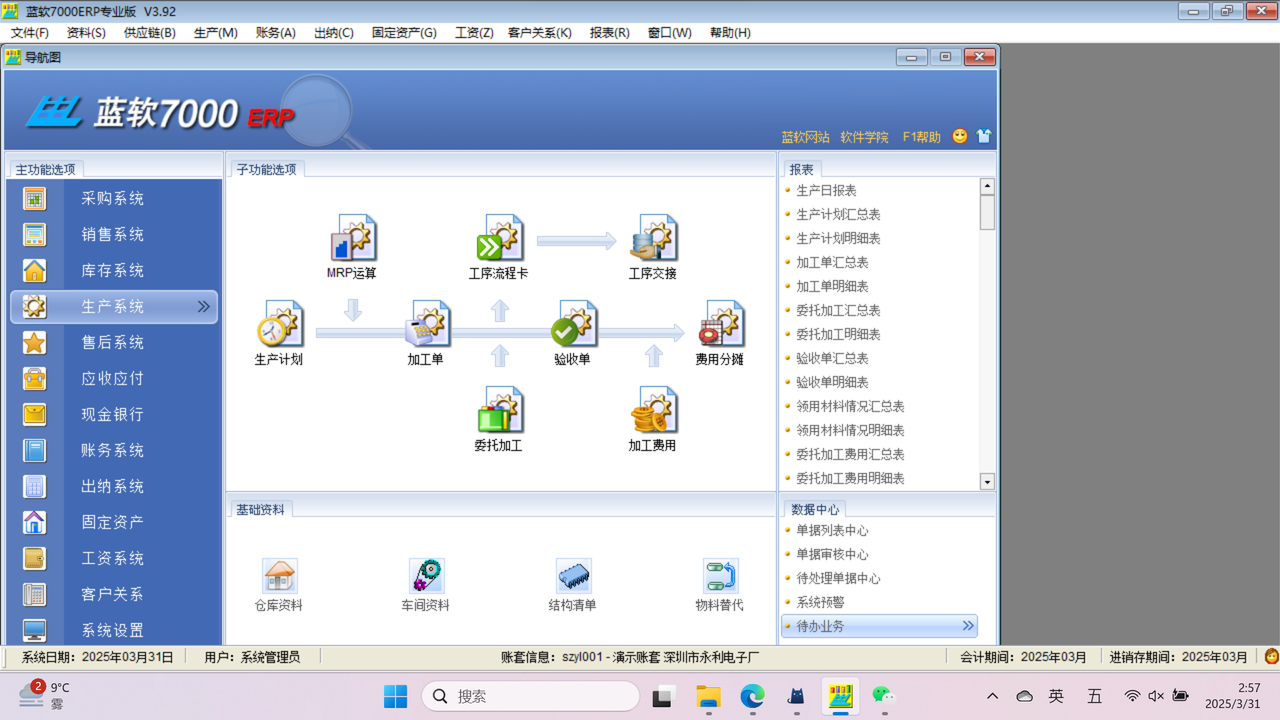Screen dimensions: 1280x720
Task: Select 售后系统 in main function sidebar
Action: click(114, 343)
